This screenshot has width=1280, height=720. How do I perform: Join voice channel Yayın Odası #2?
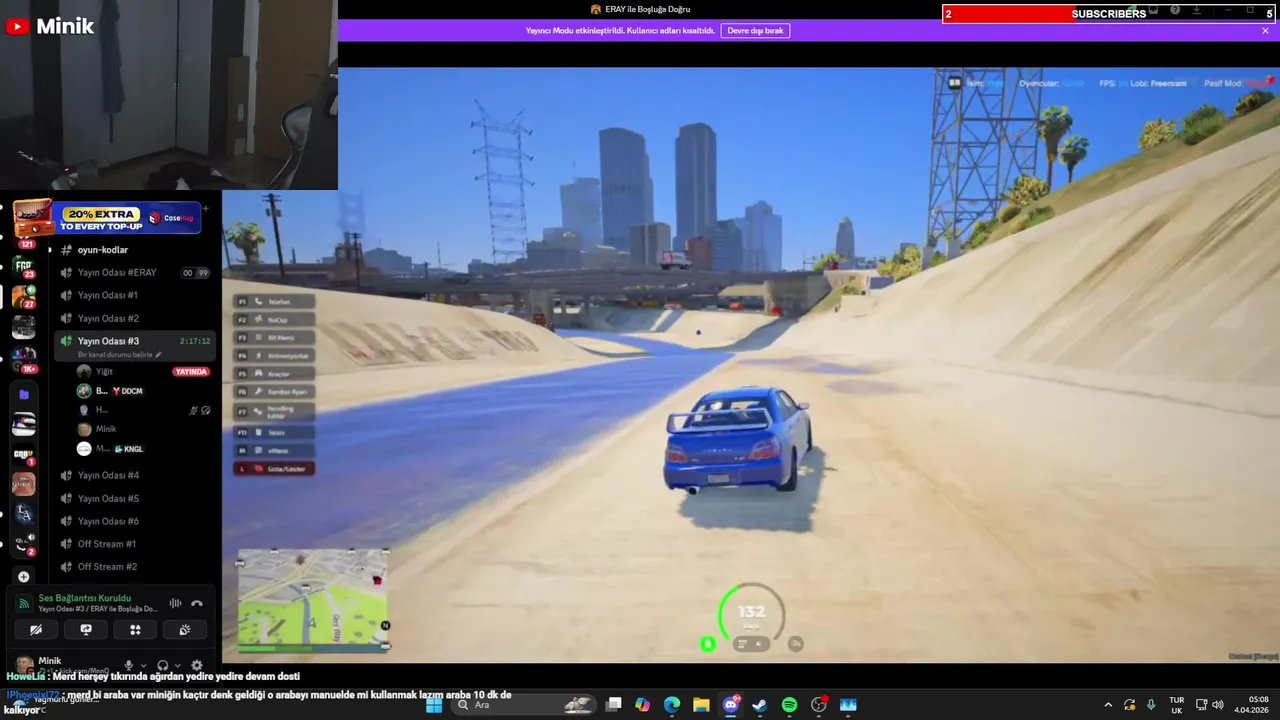pos(134,319)
